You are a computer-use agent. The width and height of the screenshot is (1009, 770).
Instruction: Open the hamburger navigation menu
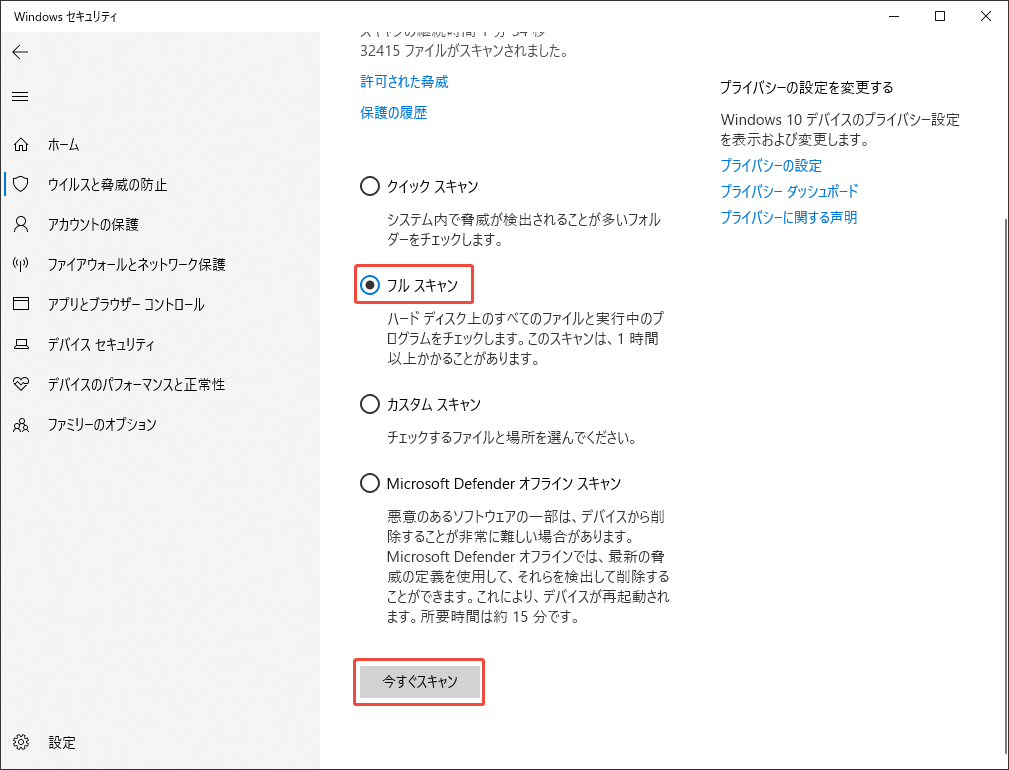click(x=21, y=97)
